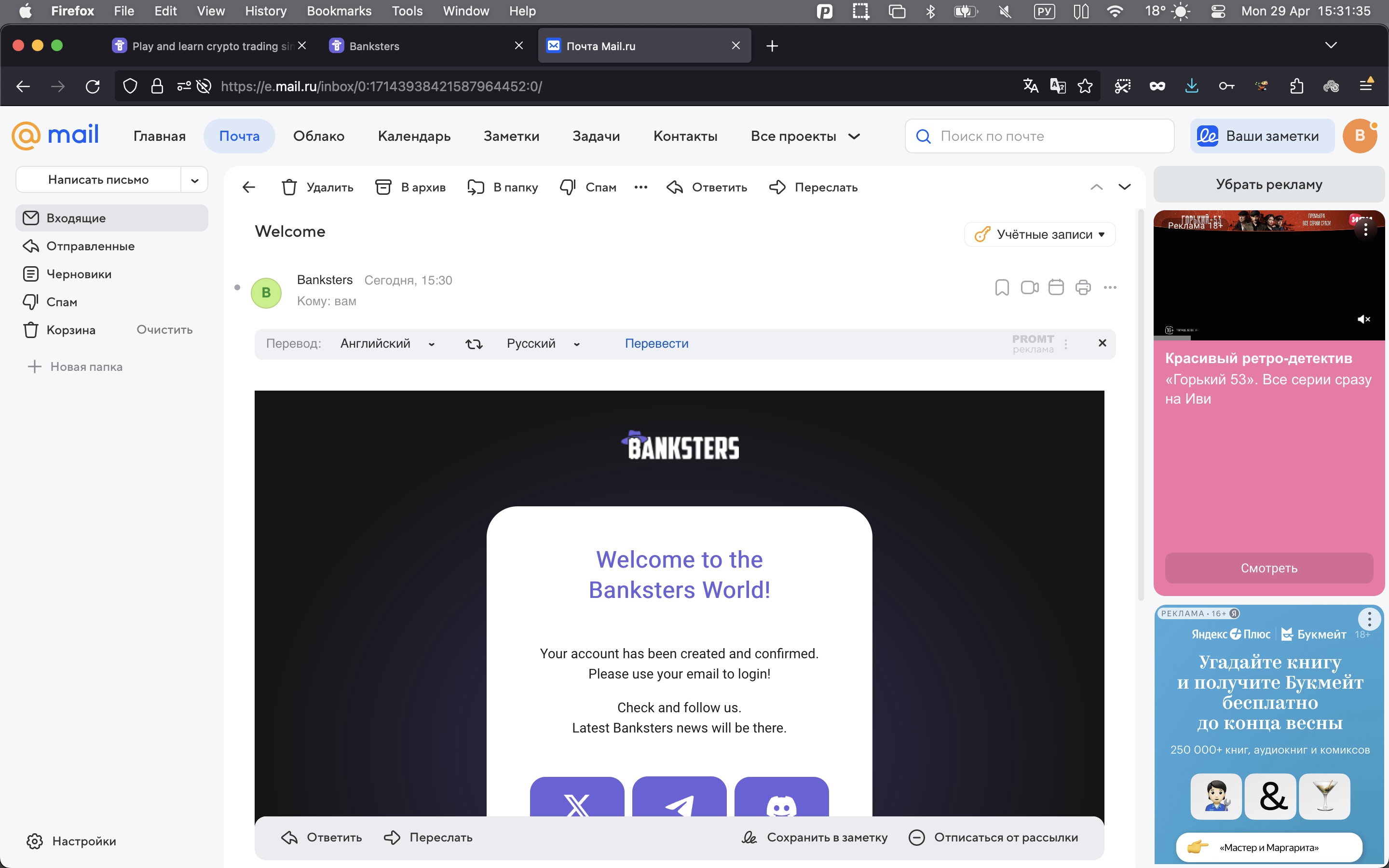This screenshot has height=868, width=1389.
Task: Toggle unread dot next to Banksters avatar
Action: (237, 287)
